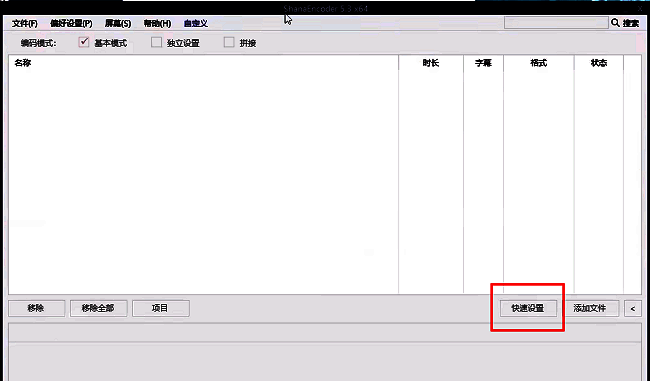Open the 屏幕(S) menu
650x381 pixels.
[118, 24]
